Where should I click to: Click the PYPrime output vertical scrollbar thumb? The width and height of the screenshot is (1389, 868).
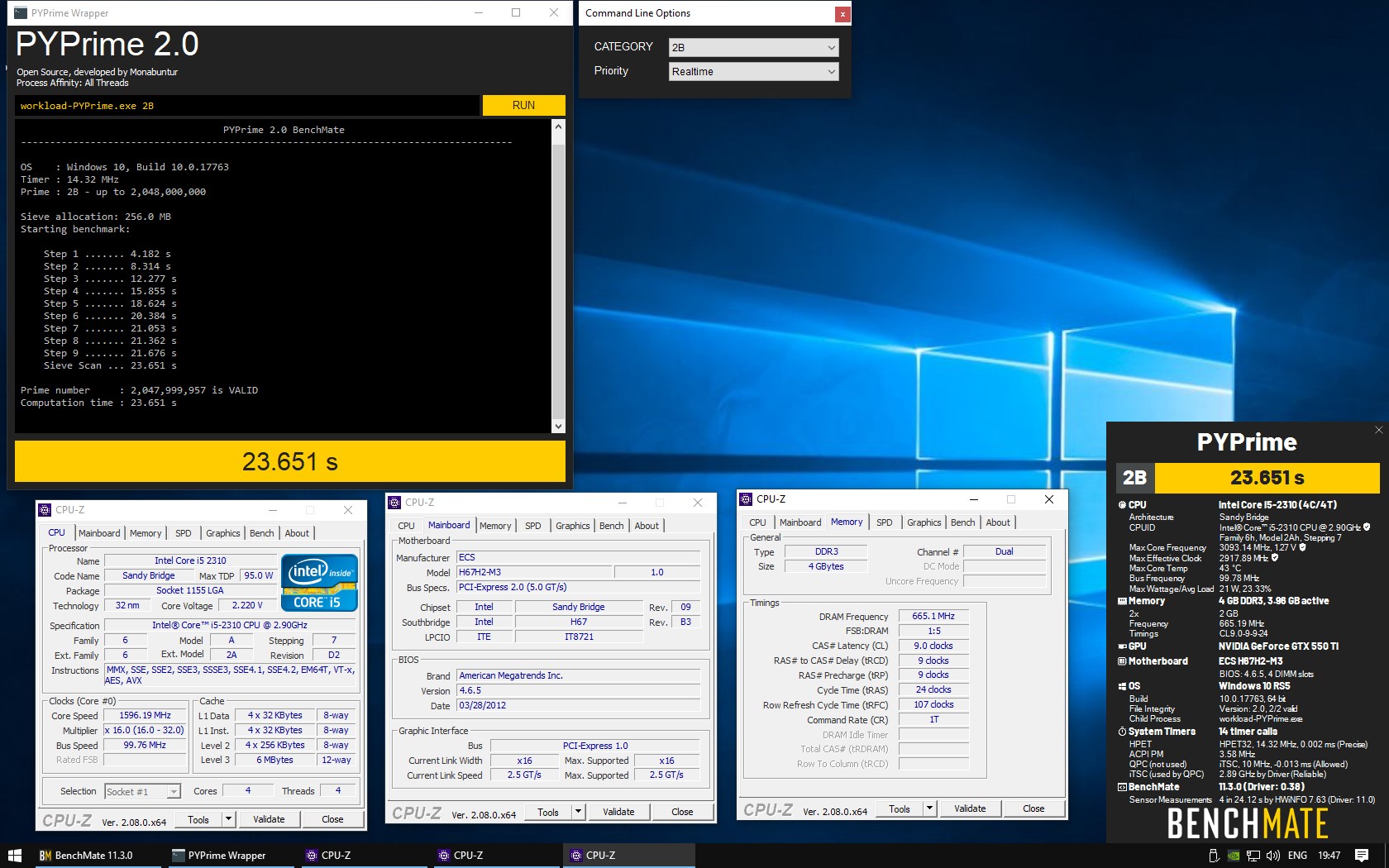(x=559, y=281)
